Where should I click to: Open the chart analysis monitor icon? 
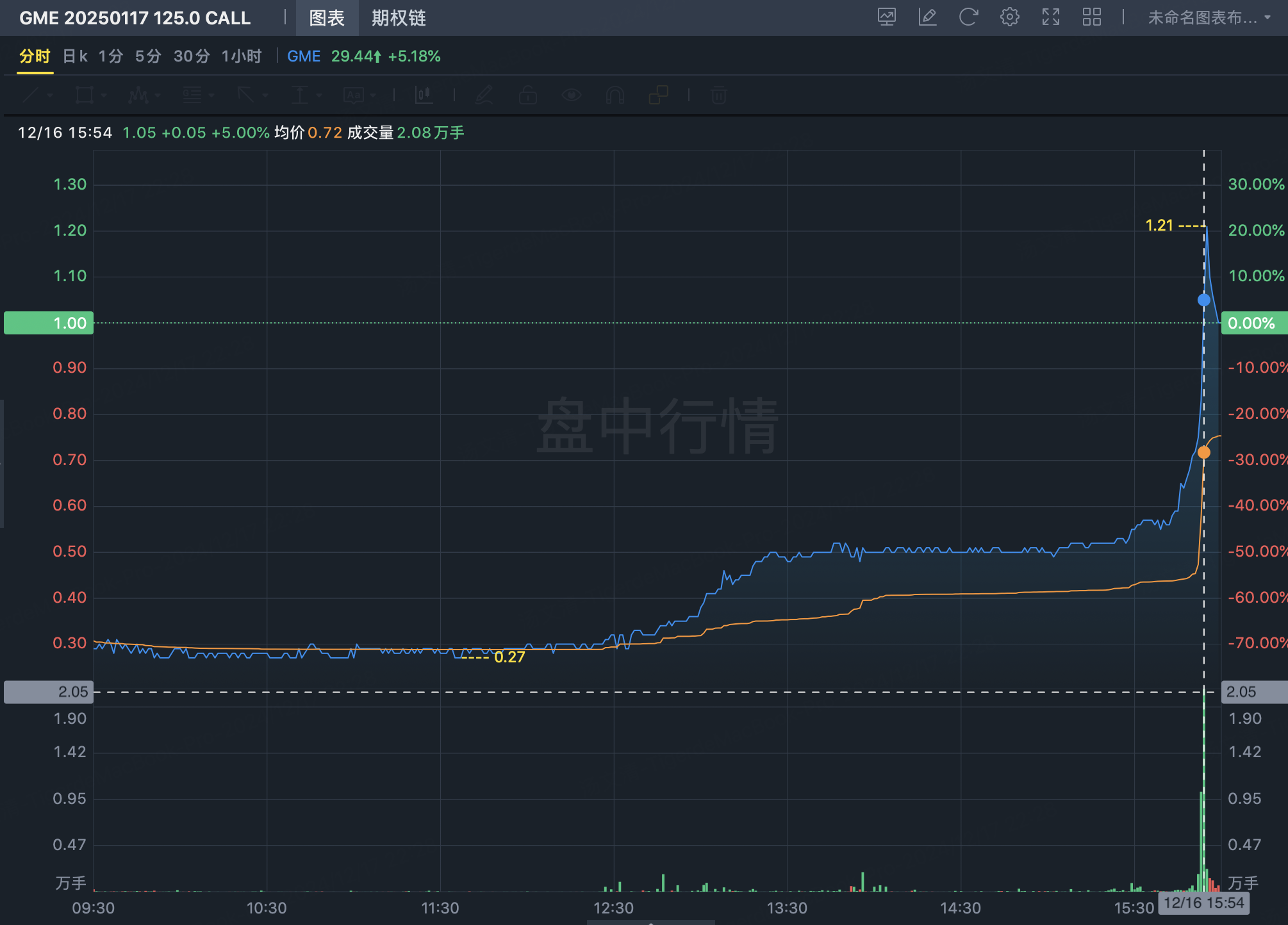click(886, 17)
